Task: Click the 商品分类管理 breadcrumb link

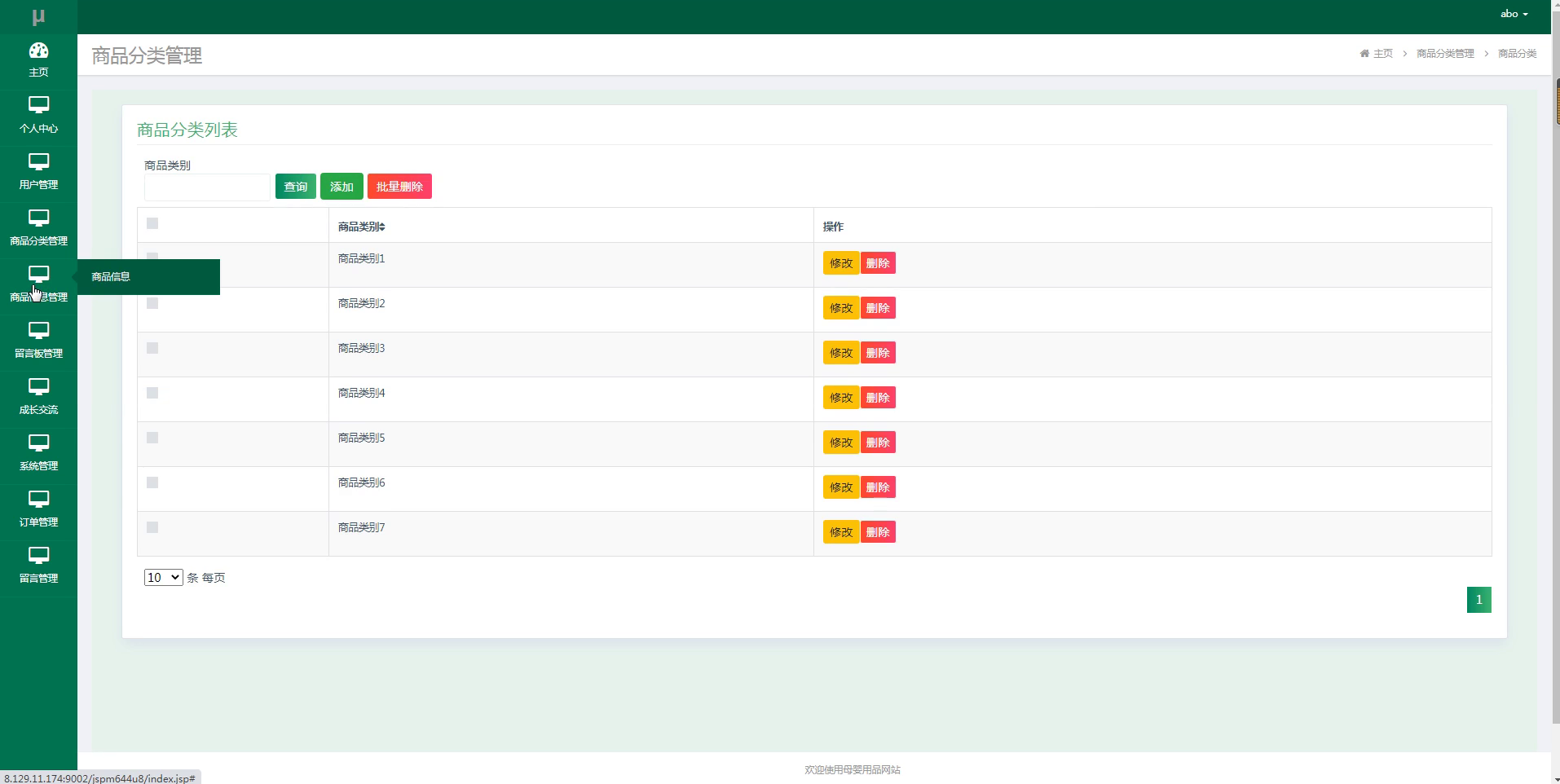Action: pyautogui.click(x=1445, y=54)
